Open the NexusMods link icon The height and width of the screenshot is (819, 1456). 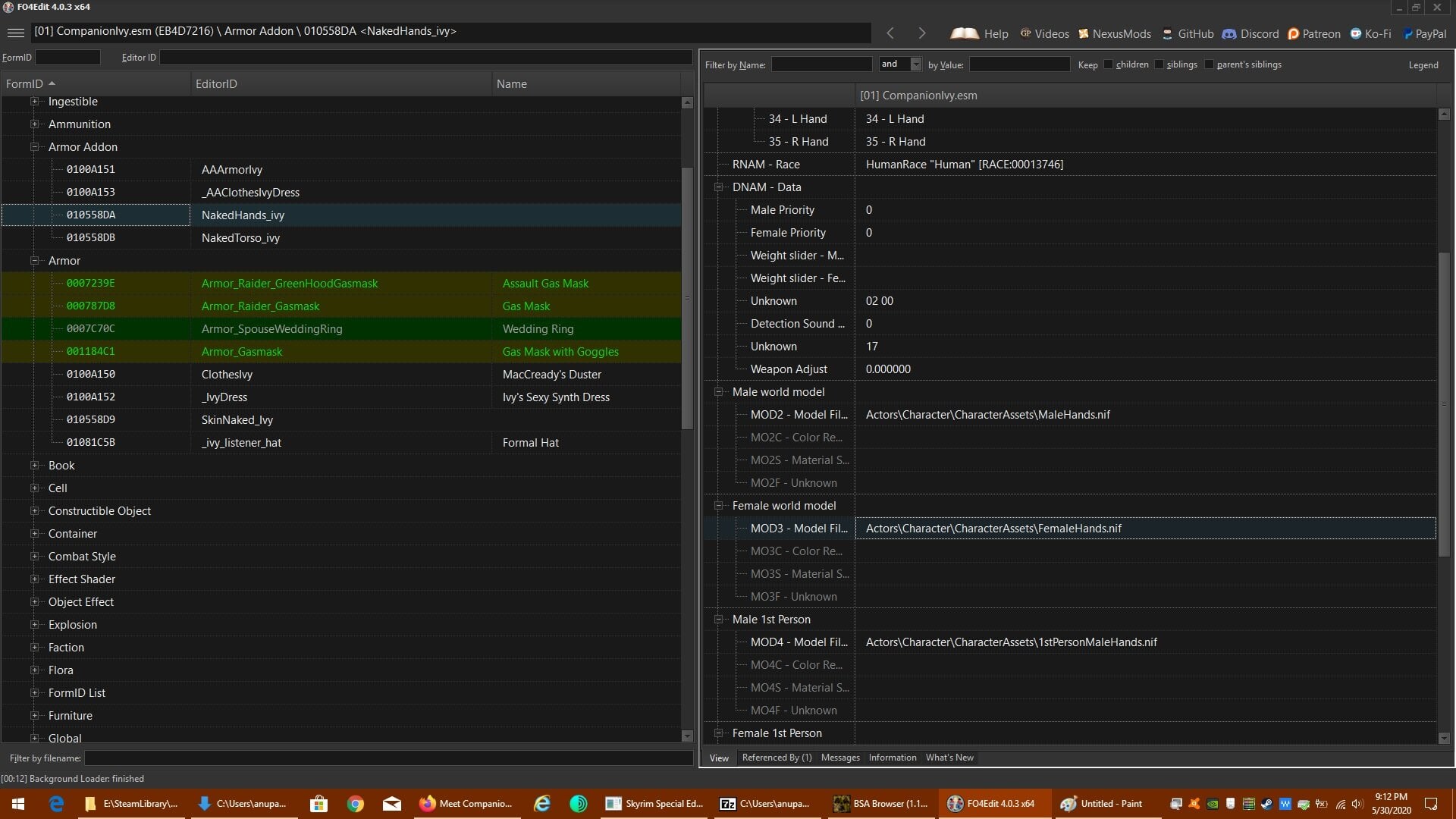tap(1083, 33)
